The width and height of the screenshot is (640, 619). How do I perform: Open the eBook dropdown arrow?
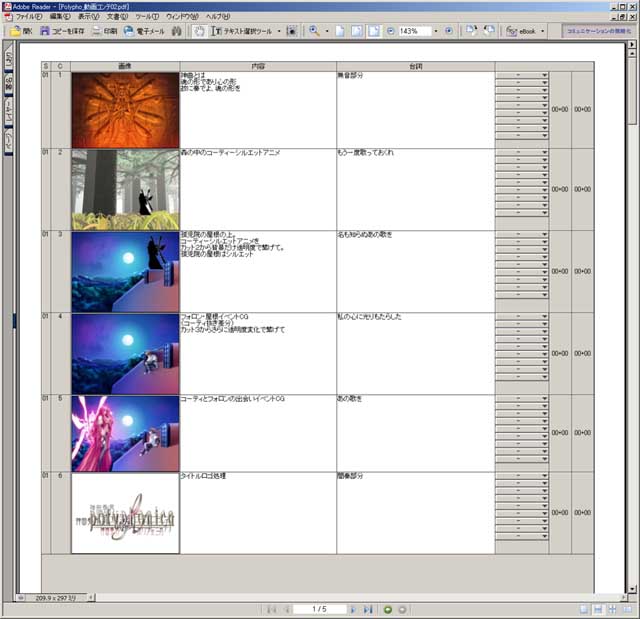(x=542, y=31)
